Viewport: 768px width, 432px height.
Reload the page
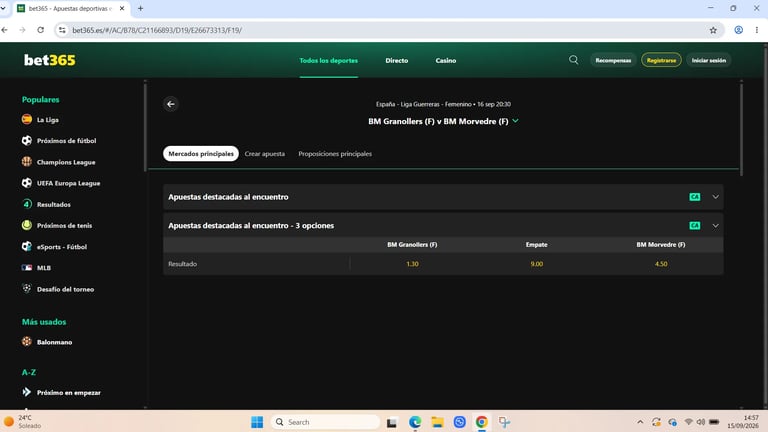pyautogui.click(x=41, y=30)
